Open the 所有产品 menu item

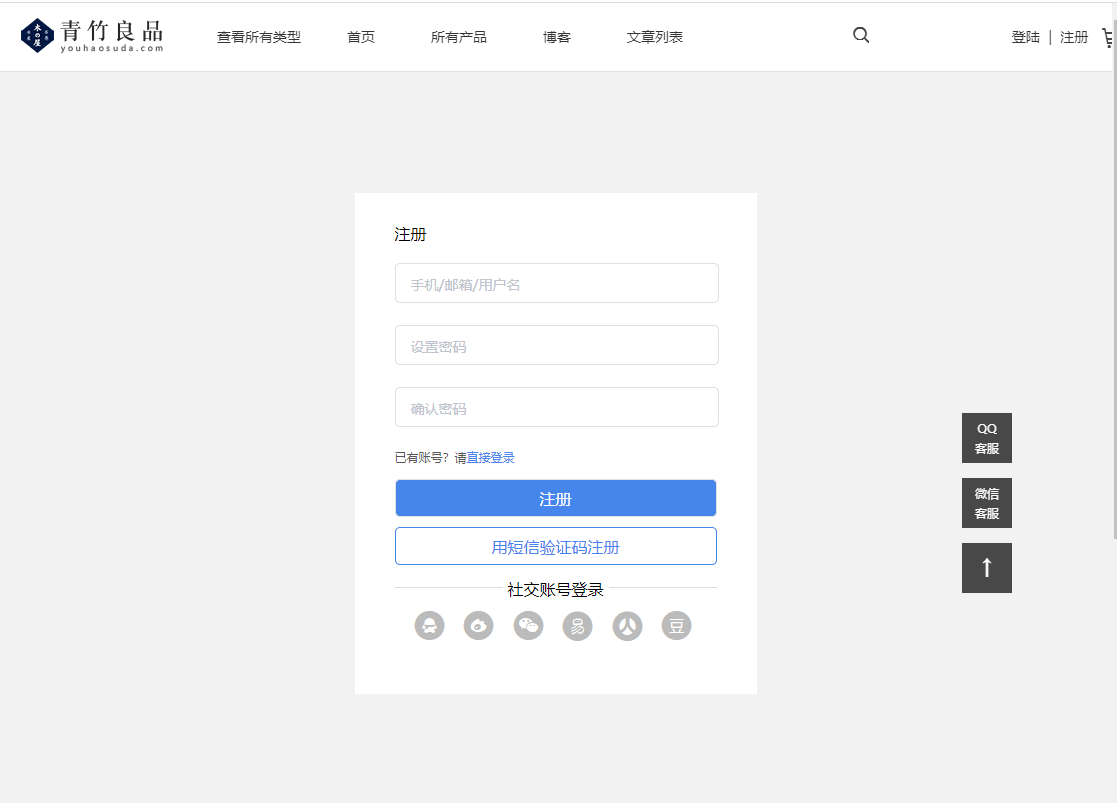tap(459, 37)
